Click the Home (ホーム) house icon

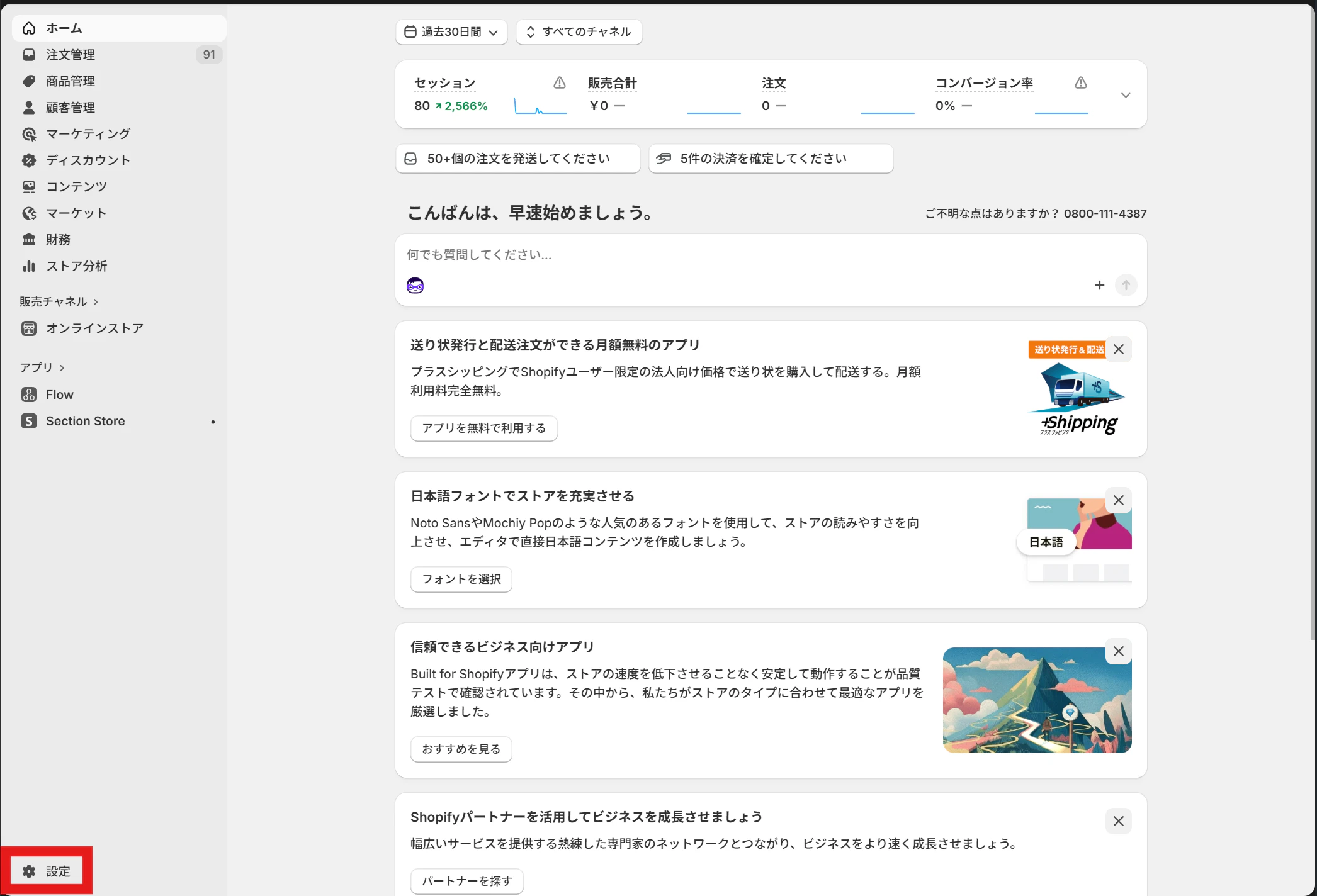tap(29, 28)
